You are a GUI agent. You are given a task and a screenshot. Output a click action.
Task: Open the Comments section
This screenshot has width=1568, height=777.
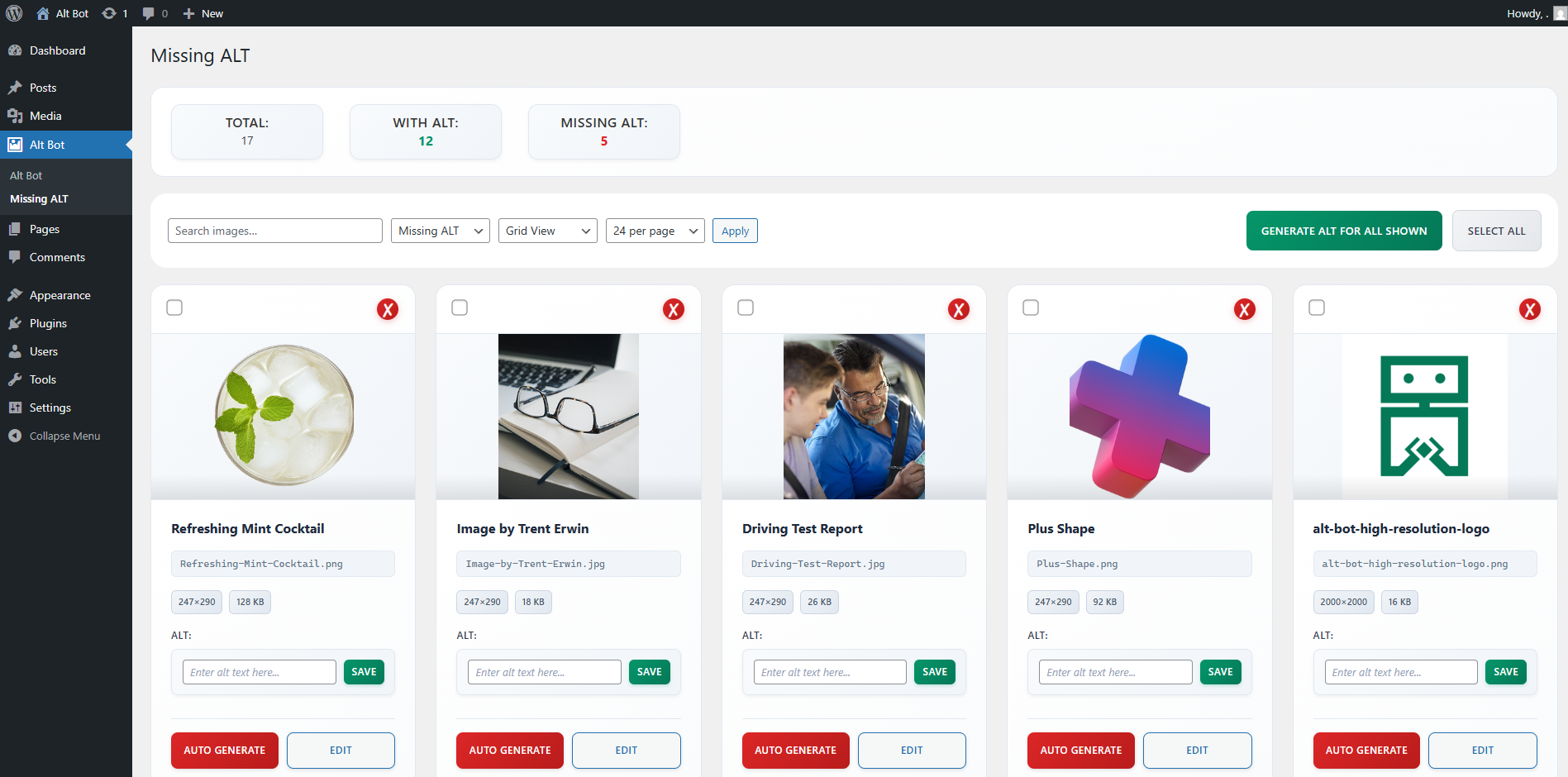tap(56, 257)
